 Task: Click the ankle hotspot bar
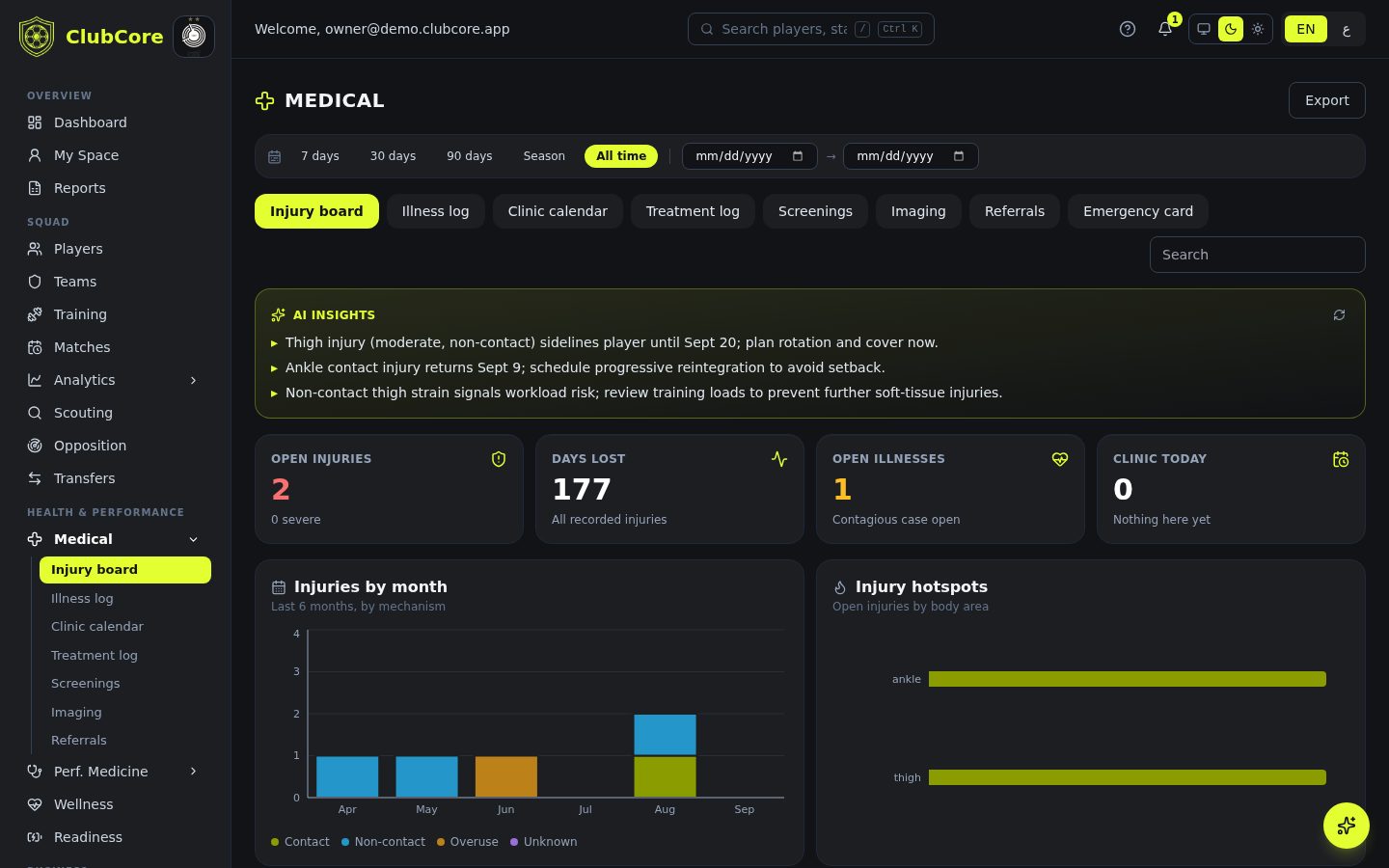coord(1128,679)
